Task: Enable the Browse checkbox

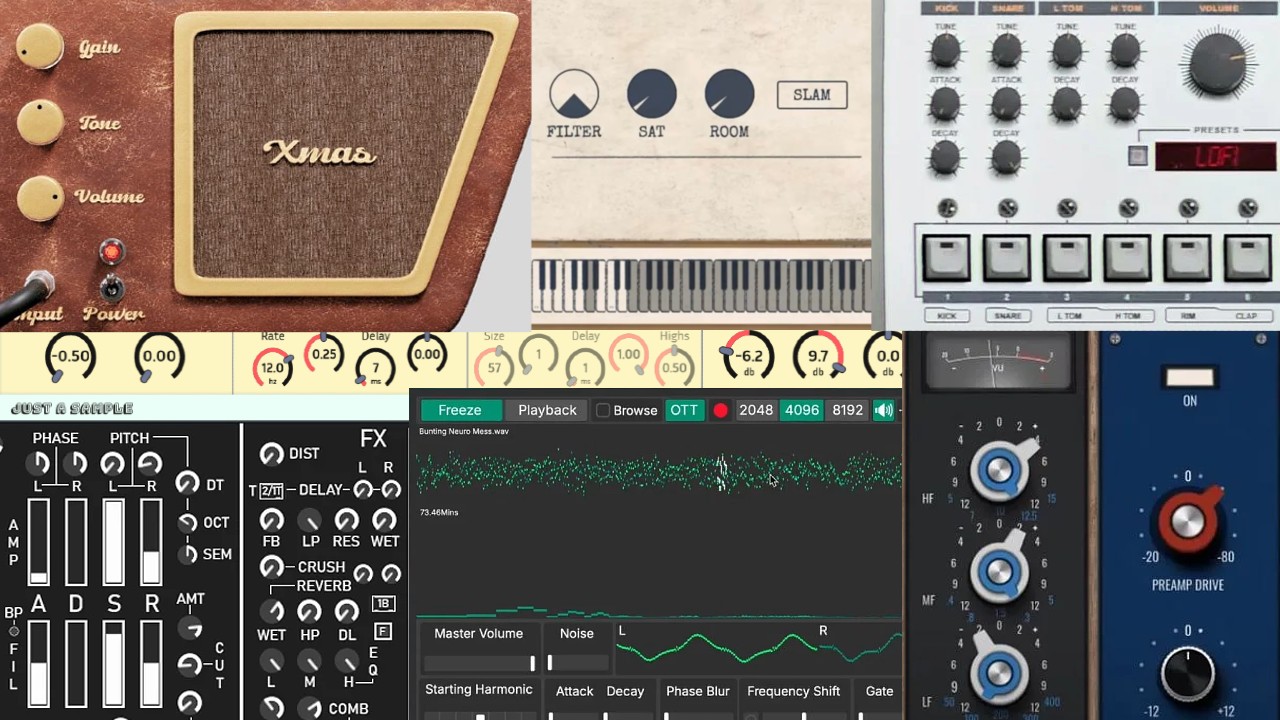Action: [603, 410]
